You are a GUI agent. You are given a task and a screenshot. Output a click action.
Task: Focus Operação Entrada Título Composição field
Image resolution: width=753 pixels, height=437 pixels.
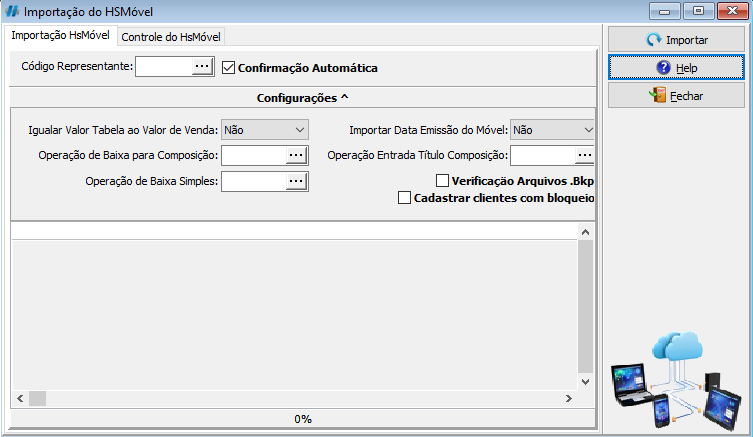click(x=543, y=155)
